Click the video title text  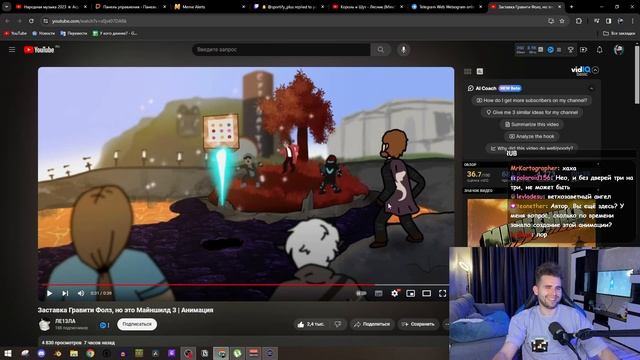(125, 310)
